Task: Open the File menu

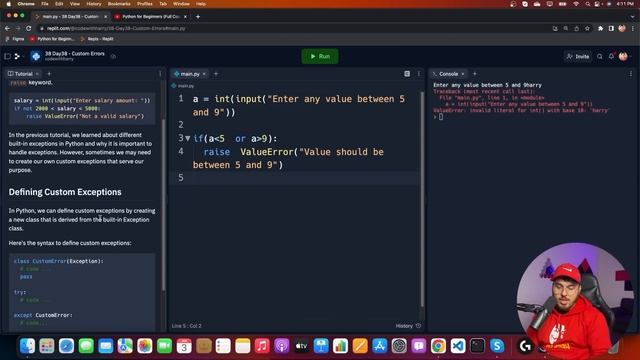Action: click(x=45, y=4)
